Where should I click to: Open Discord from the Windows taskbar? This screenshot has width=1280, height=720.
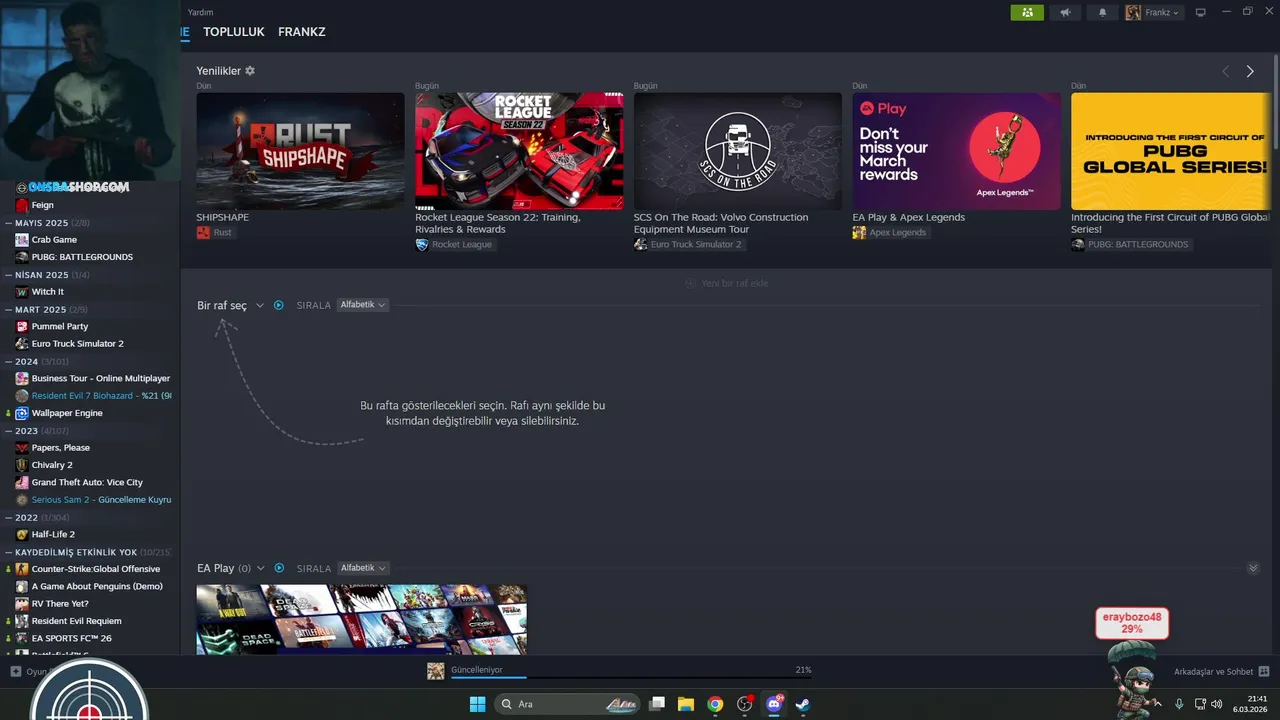(773, 704)
